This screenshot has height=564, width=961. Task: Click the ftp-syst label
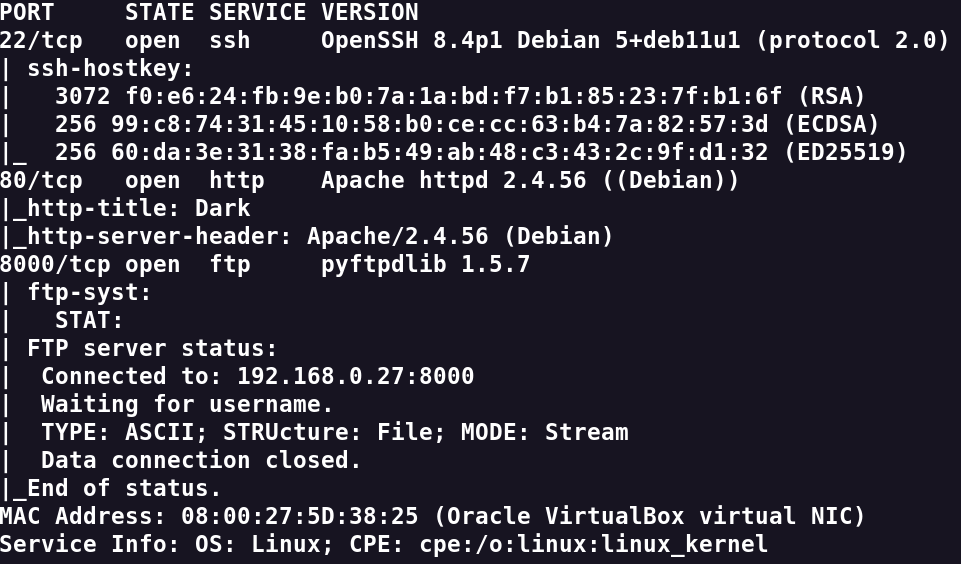pos(89,293)
